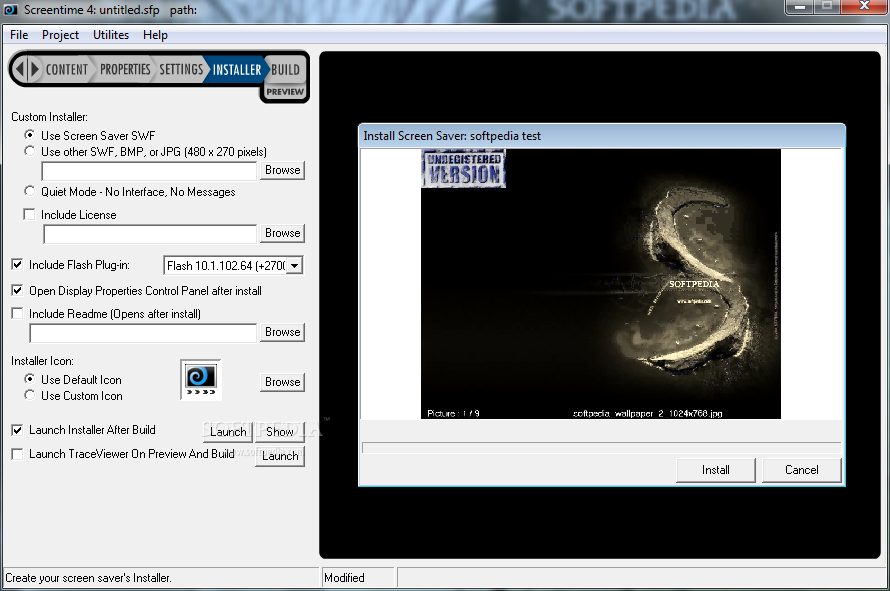The image size is (890, 591).
Task: Select the INSTALLER tab
Action: (x=237, y=70)
